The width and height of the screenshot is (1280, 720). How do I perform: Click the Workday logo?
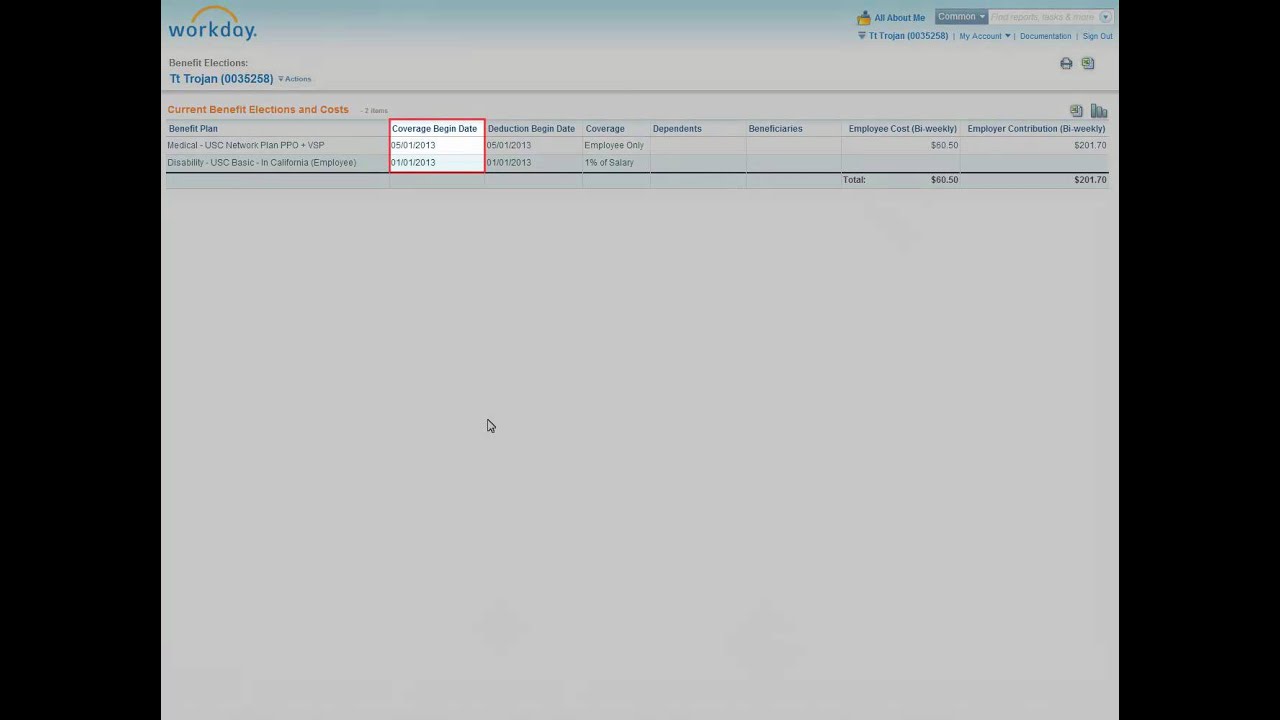click(x=212, y=24)
